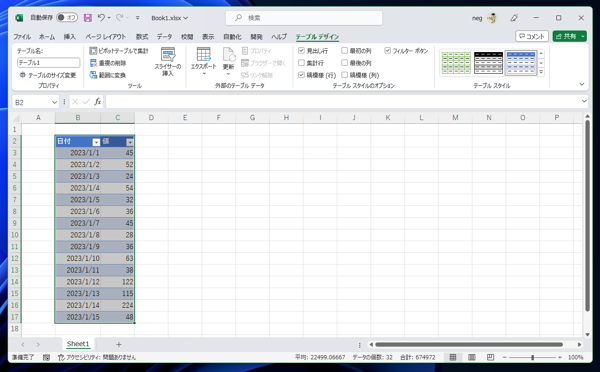The image size is (600, 372).
Task: Toggle the 縞模様 (列) checkbox
Action: tap(344, 75)
